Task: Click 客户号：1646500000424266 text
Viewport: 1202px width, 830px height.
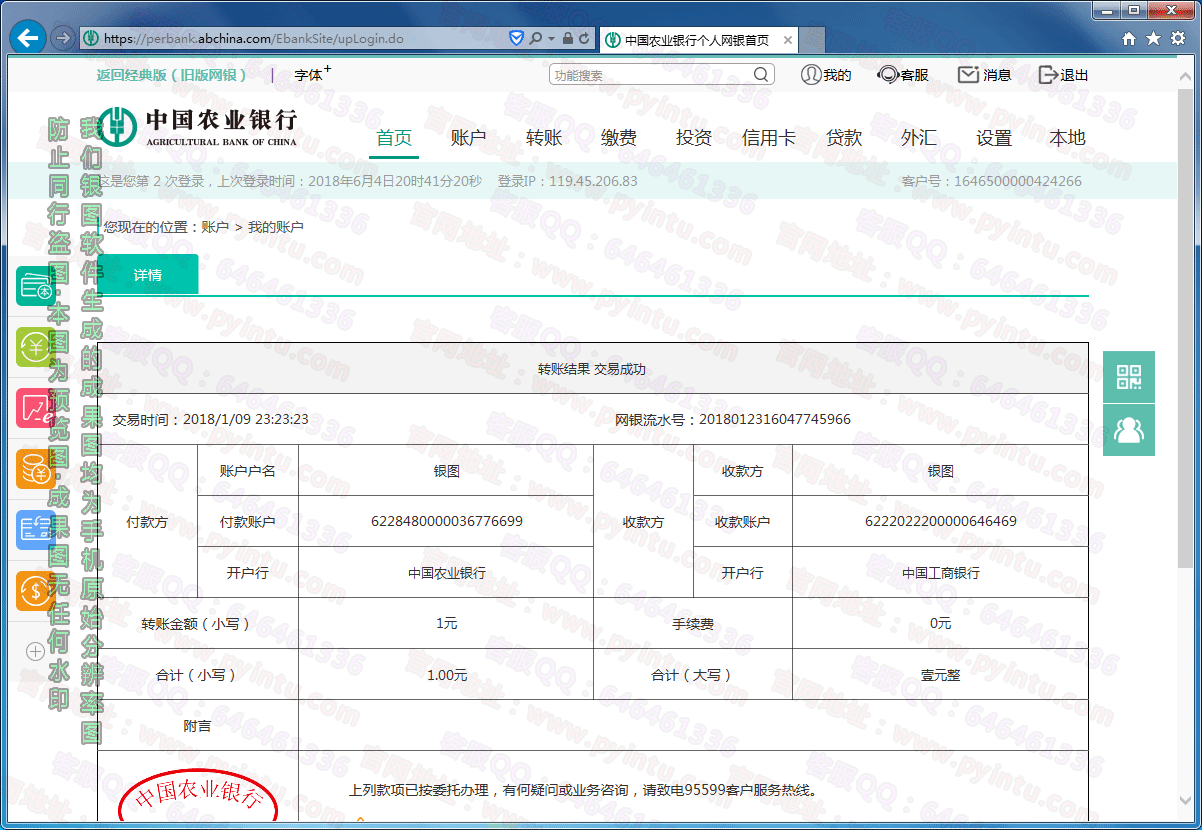Action: (x=991, y=181)
